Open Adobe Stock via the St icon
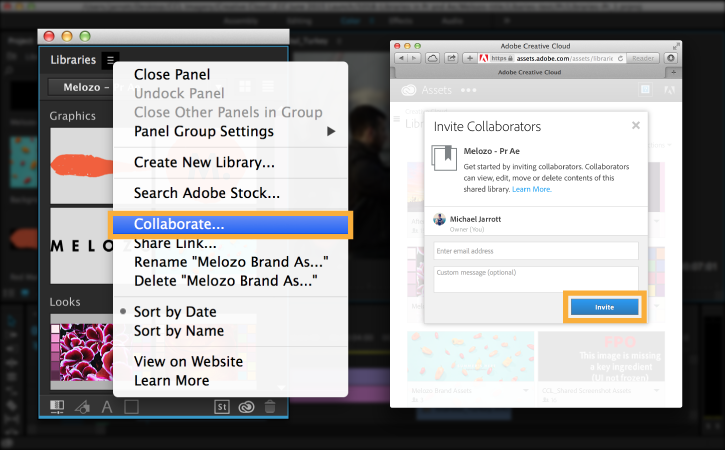 pyautogui.click(x=222, y=407)
